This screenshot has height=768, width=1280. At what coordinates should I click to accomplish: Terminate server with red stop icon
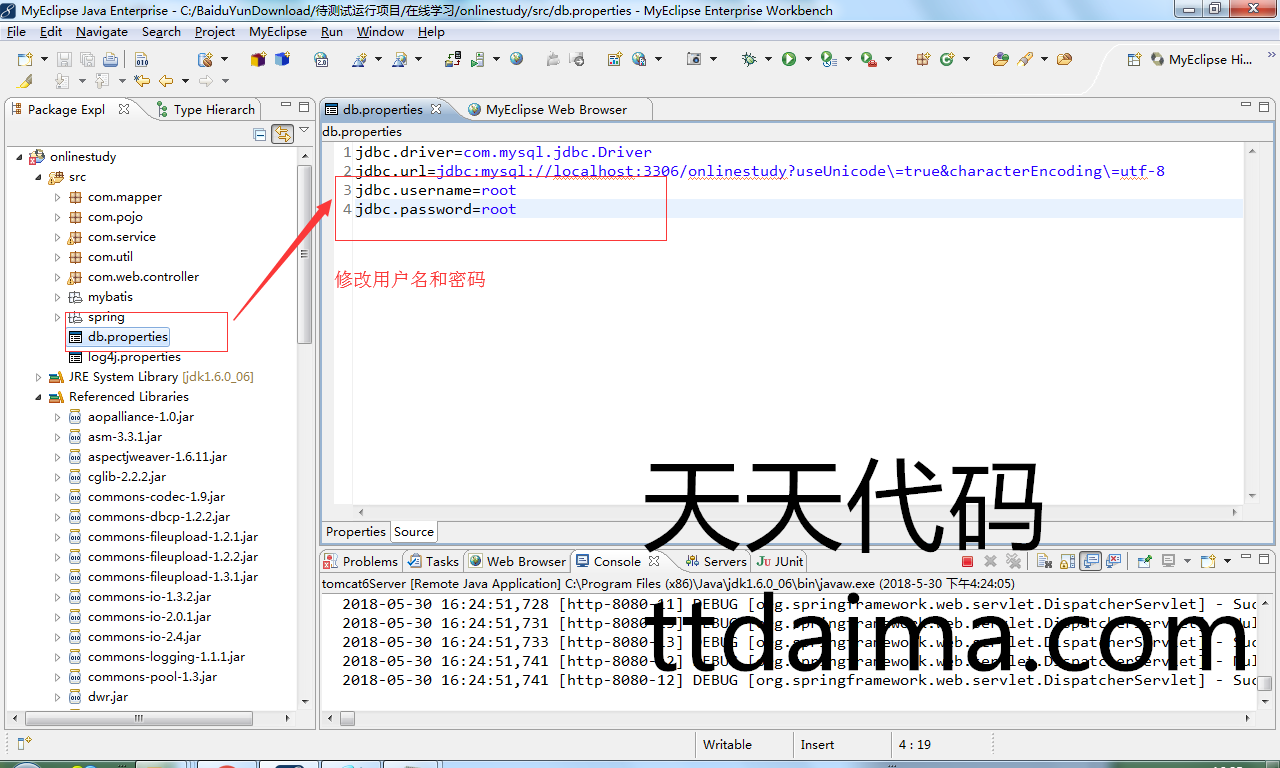pyautogui.click(x=967, y=561)
